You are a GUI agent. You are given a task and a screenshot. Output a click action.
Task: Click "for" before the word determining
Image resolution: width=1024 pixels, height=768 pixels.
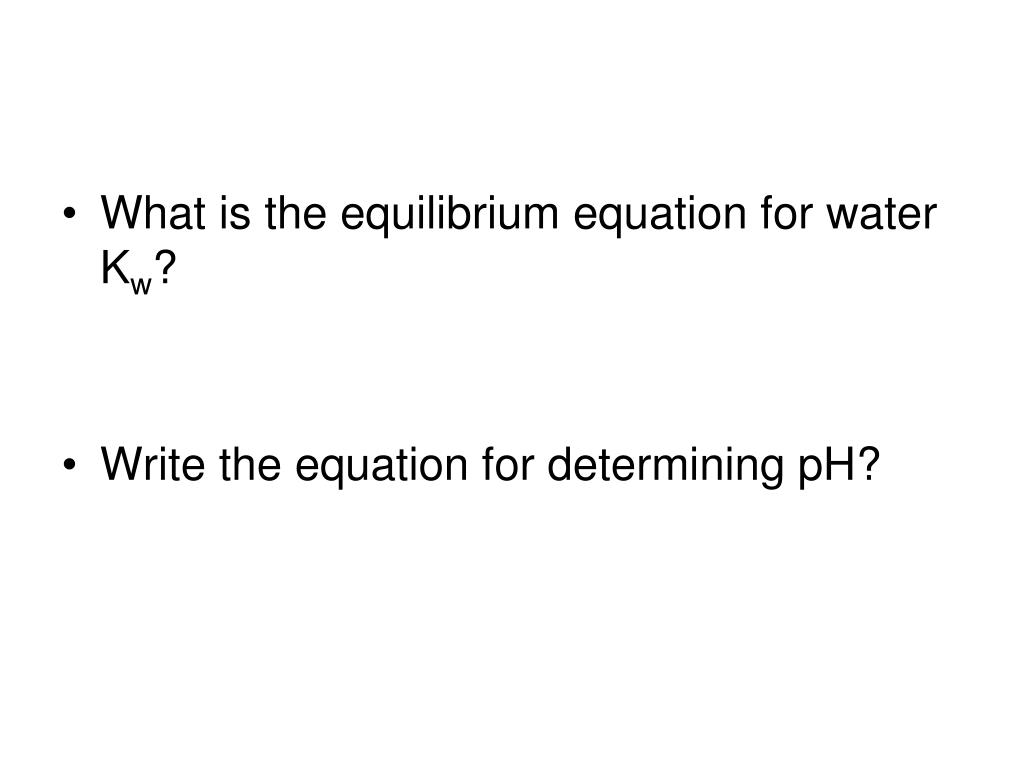click(x=508, y=464)
